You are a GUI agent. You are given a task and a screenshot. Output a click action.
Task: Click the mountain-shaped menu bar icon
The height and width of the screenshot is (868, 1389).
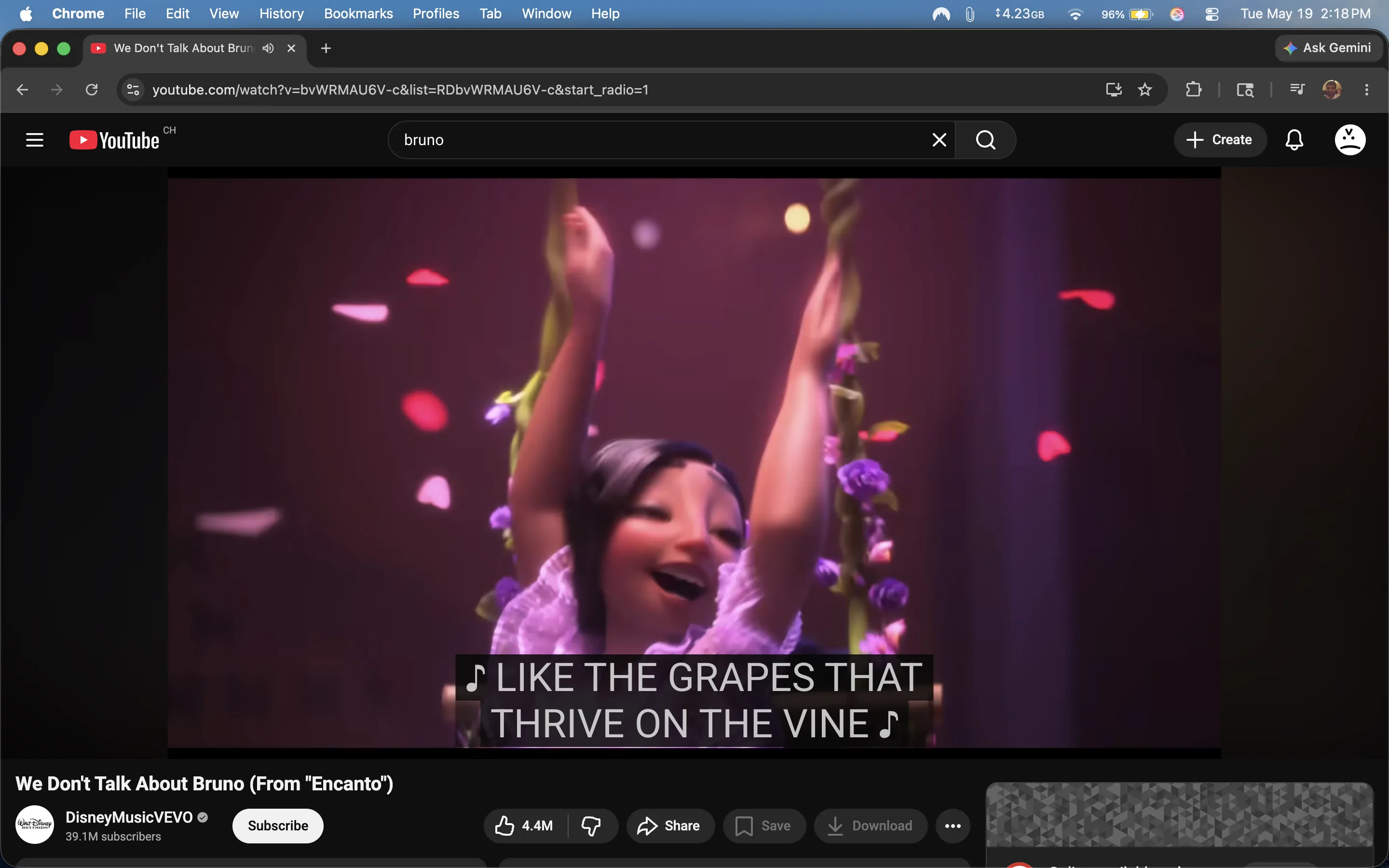(x=941, y=14)
